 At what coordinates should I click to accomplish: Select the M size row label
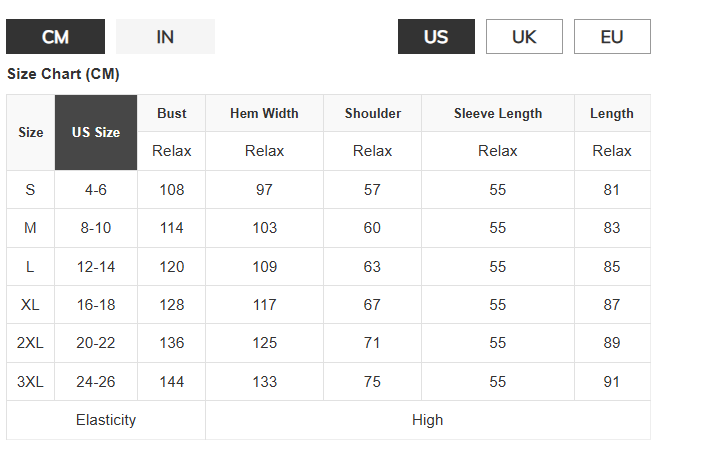pyautogui.click(x=31, y=228)
